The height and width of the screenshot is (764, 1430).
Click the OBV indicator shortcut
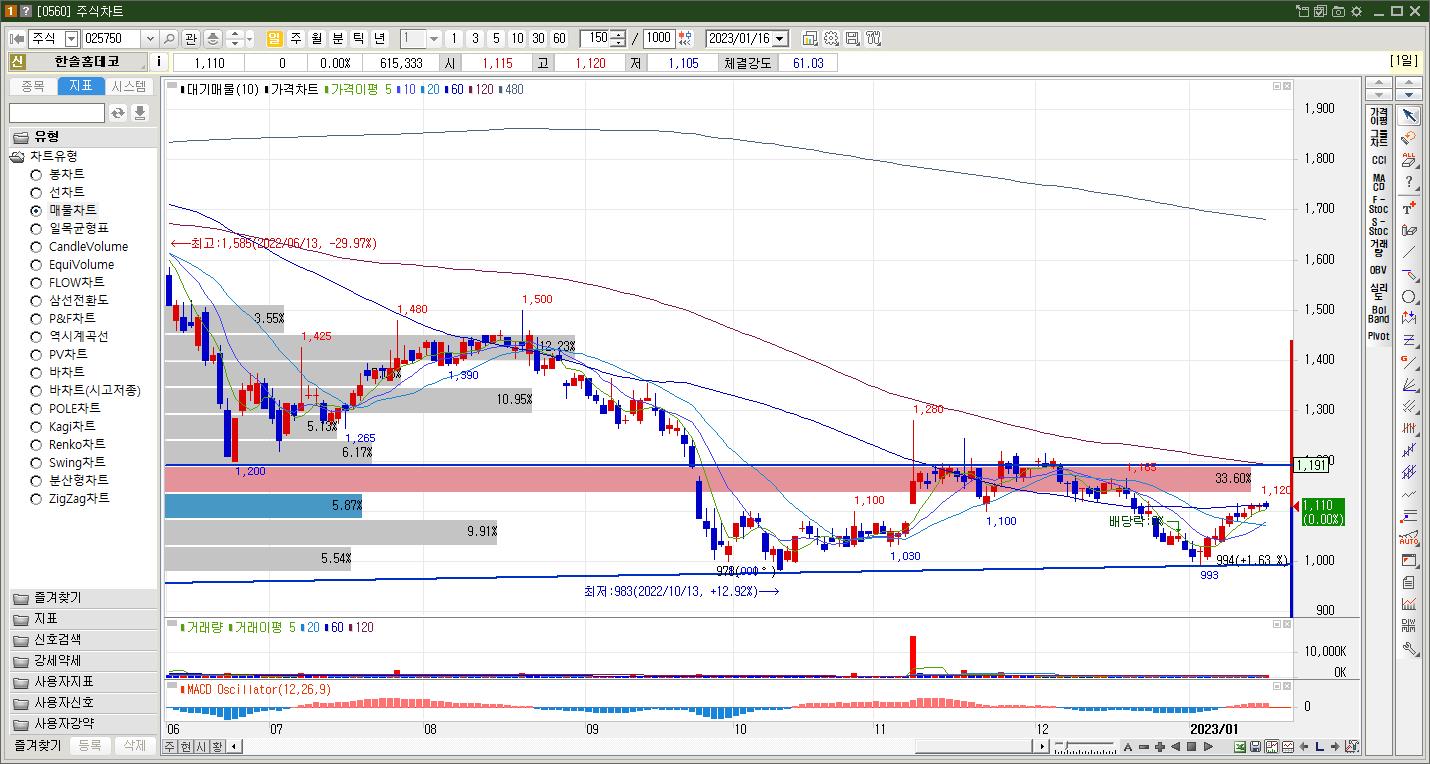pyautogui.click(x=1379, y=270)
